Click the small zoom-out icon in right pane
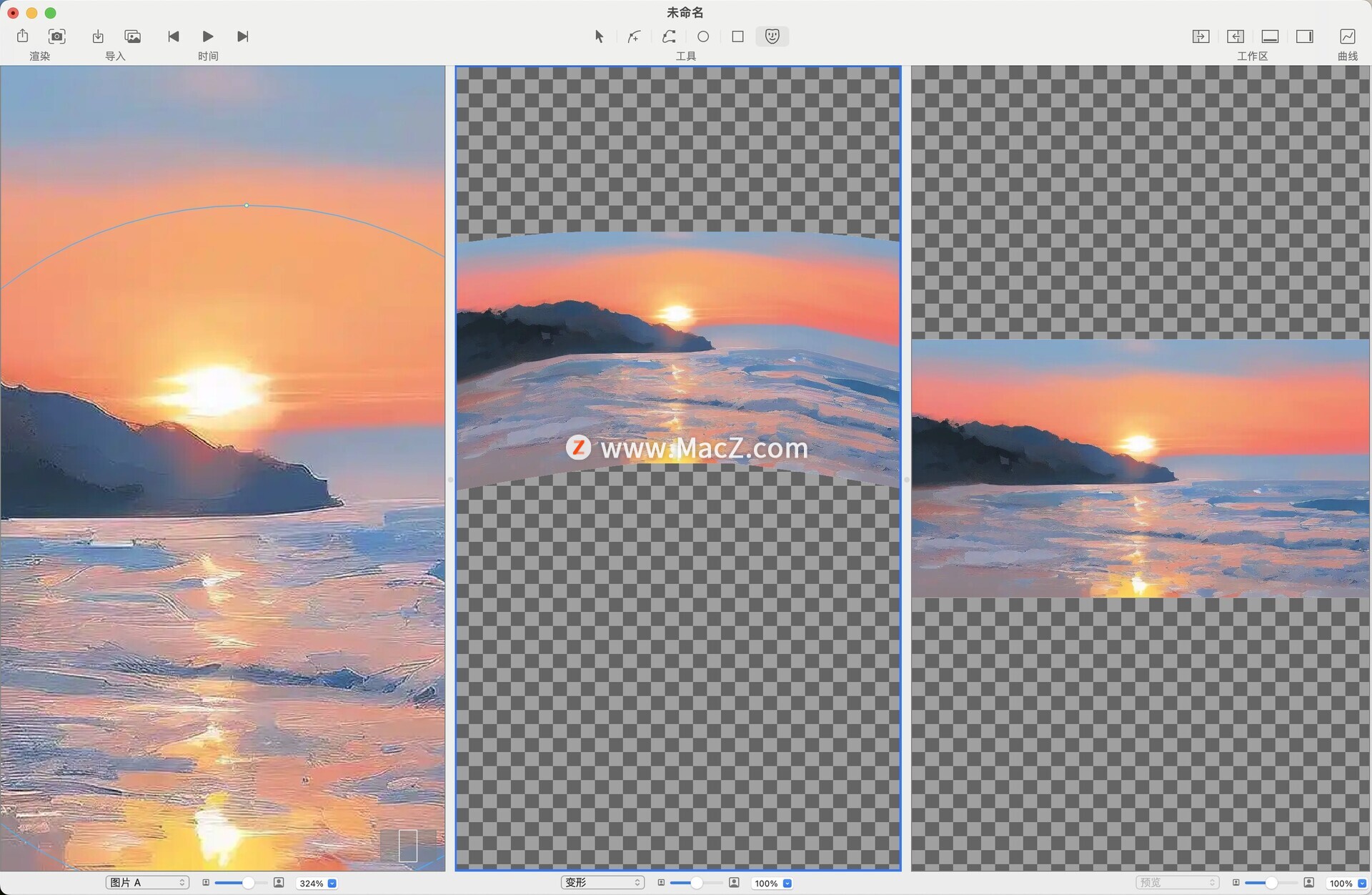1372x895 pixels. point(1236,883)
